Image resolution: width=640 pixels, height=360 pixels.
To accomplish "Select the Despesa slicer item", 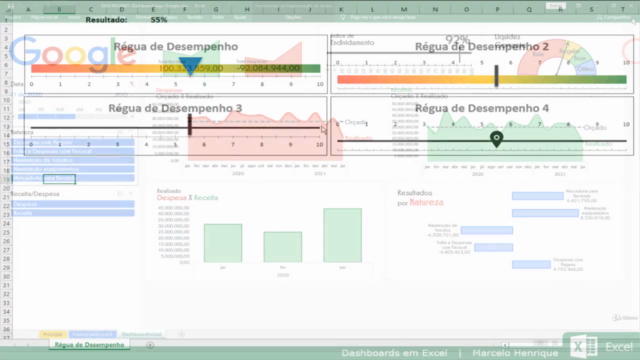I will click(x=73, y=204).
